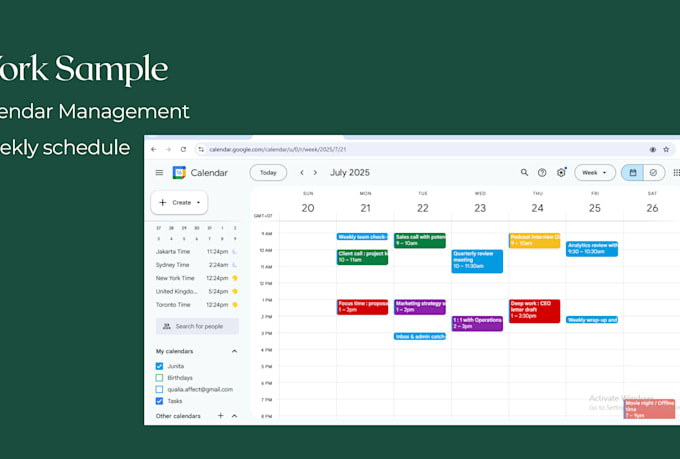
Task: Click the Sydney Time clock row
Action: point(197,265)
